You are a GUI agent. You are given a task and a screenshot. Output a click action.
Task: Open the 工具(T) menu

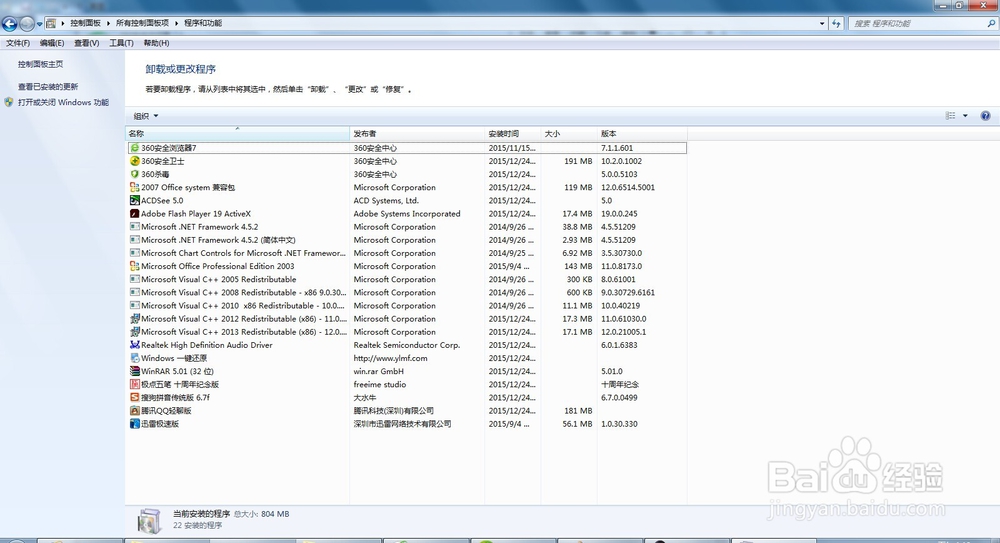coord(121,43)
